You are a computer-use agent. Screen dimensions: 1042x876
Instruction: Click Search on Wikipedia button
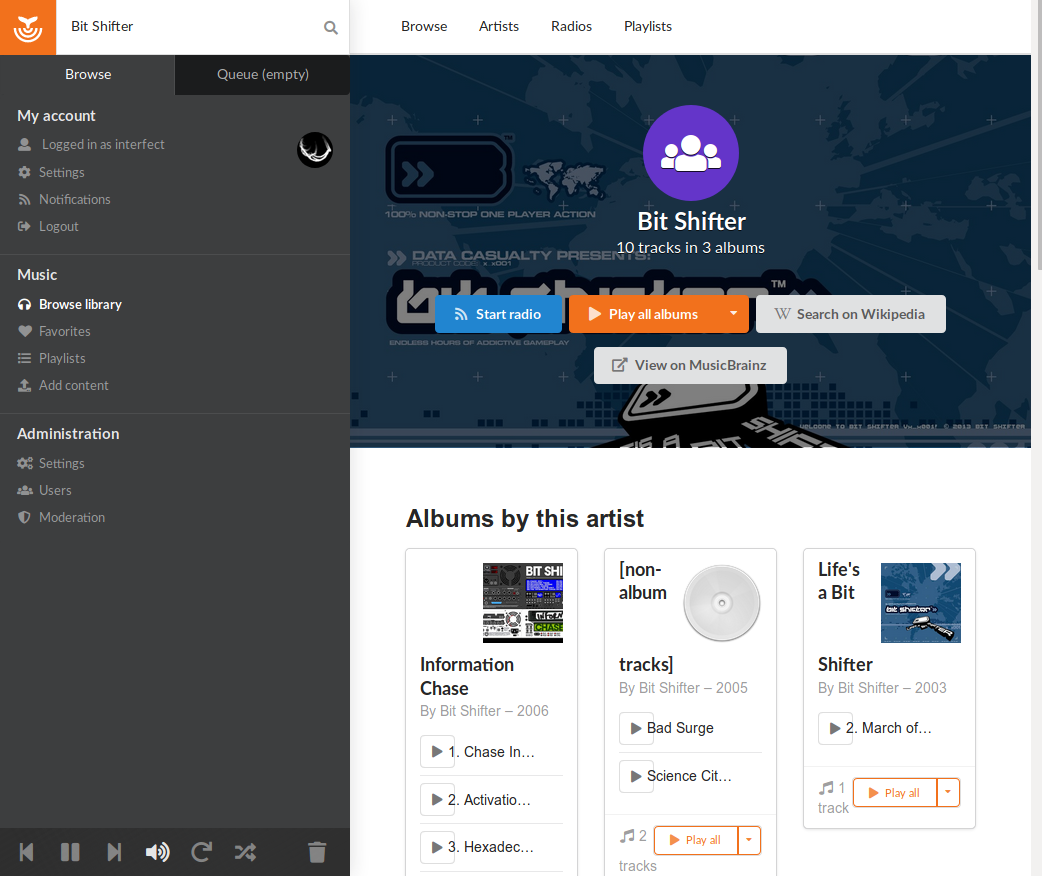coord(851,314)
